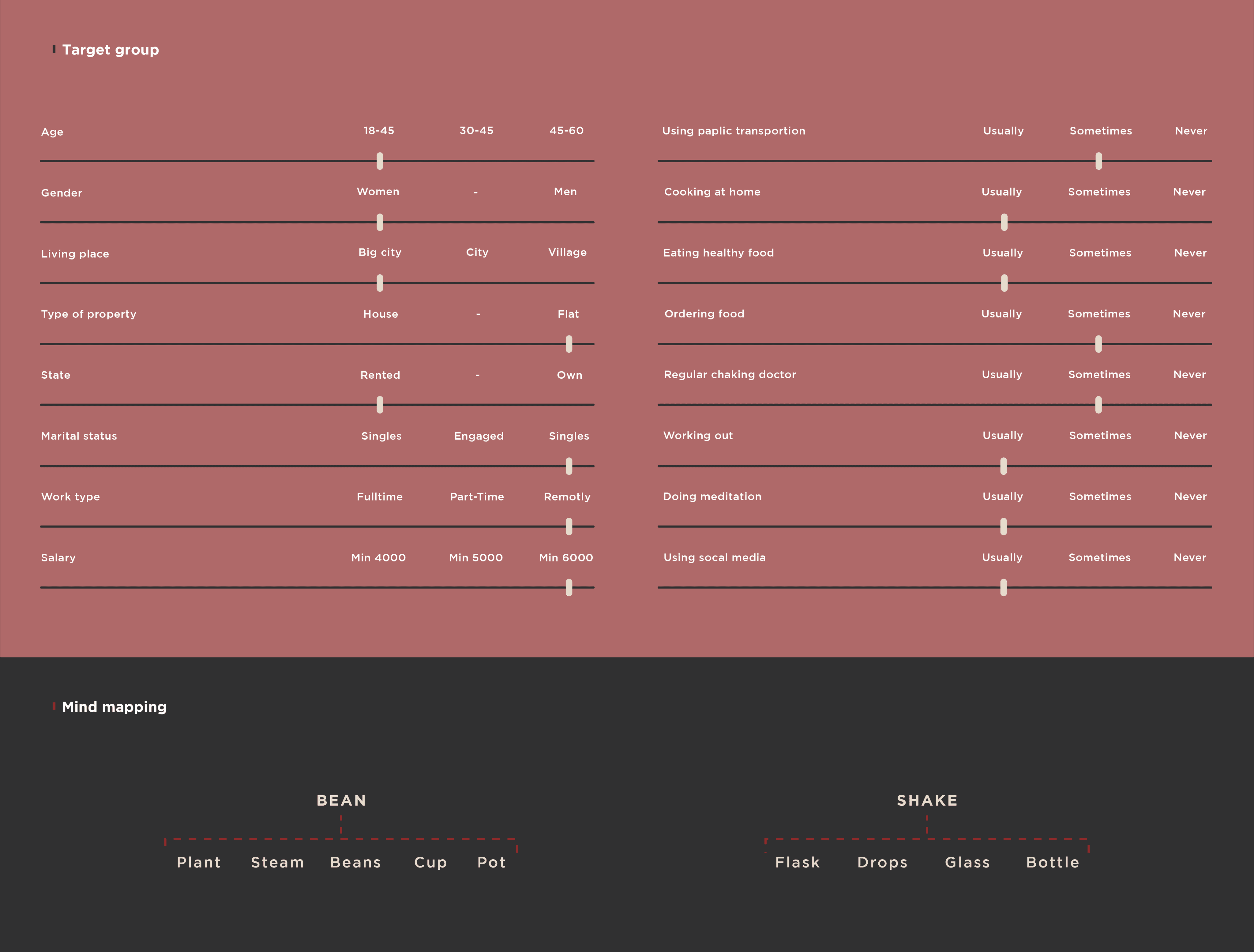
Task: Click the Gender slider handle
Action: coord(380,222)
